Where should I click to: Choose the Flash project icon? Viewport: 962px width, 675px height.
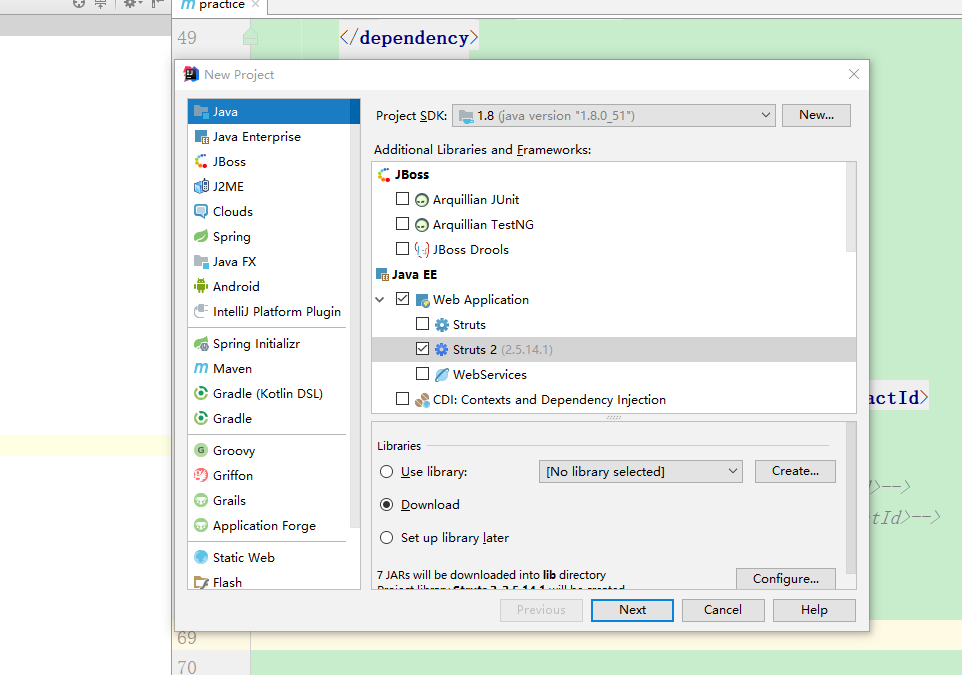[x=201, y=582]
